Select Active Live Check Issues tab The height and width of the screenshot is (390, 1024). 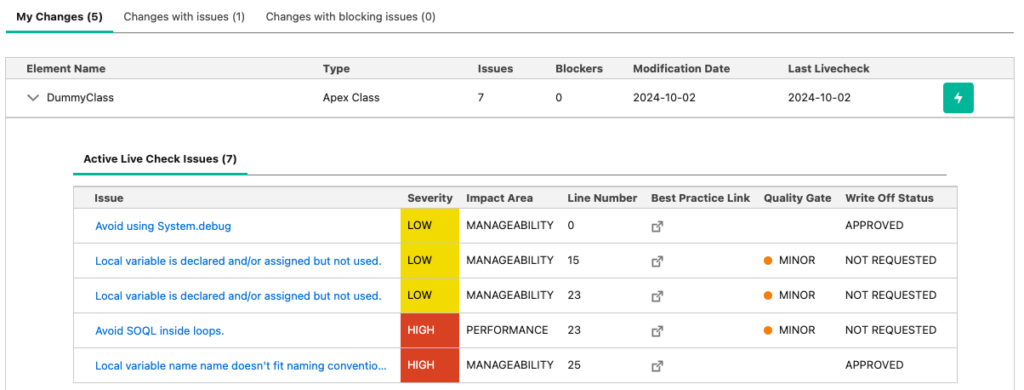pyautogui.click(x=160, y=159)
